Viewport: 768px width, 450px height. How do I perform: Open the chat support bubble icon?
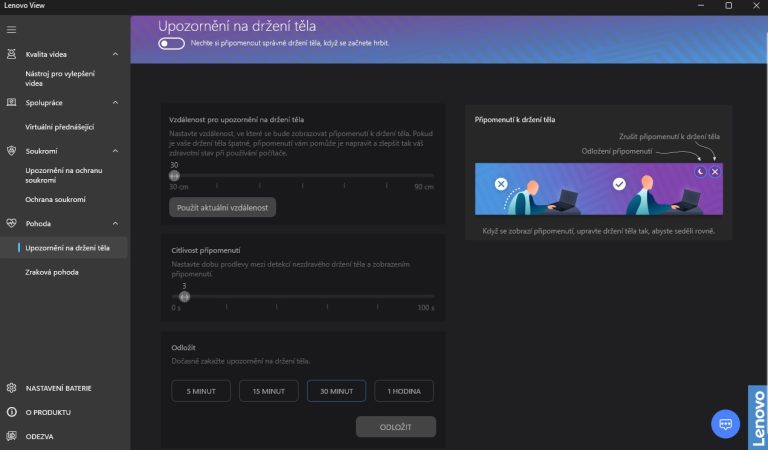[x=725, y=423]
